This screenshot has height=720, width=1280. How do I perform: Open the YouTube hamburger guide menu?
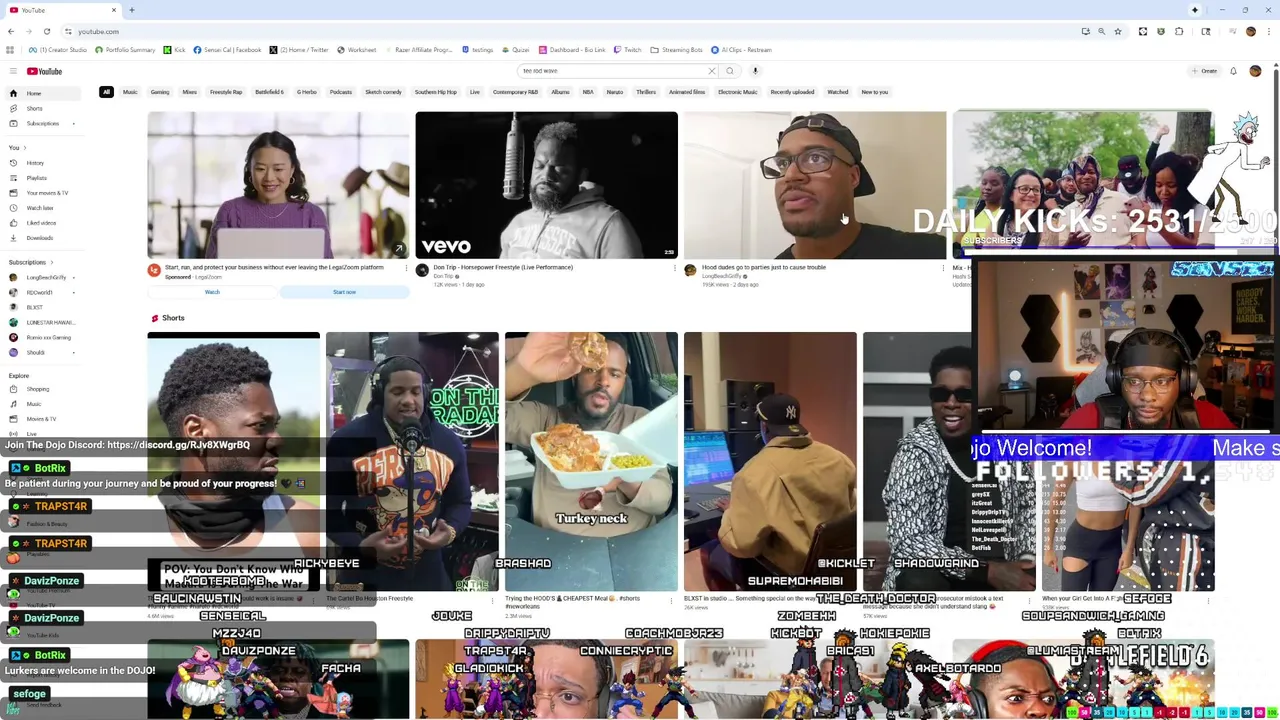pos(13,71)
